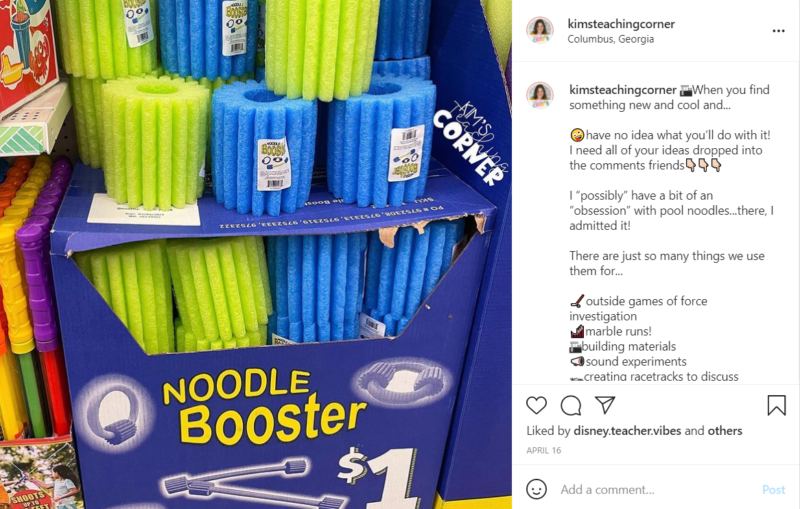Click the $1 price on photo
800x509 pixels.
(x=378, y=477)
